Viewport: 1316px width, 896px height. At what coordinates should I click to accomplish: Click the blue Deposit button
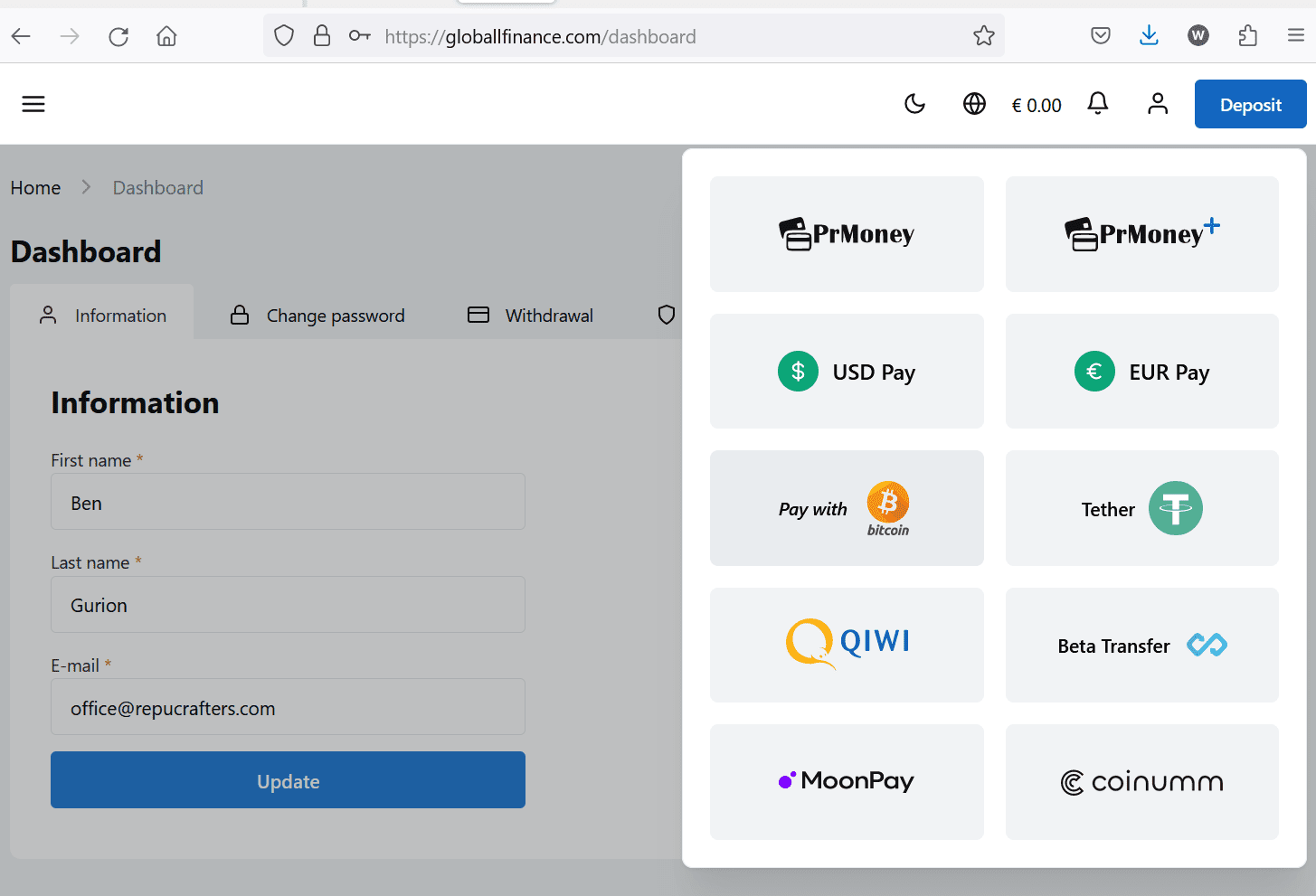pyautogui.click(x=1250, y=104)
